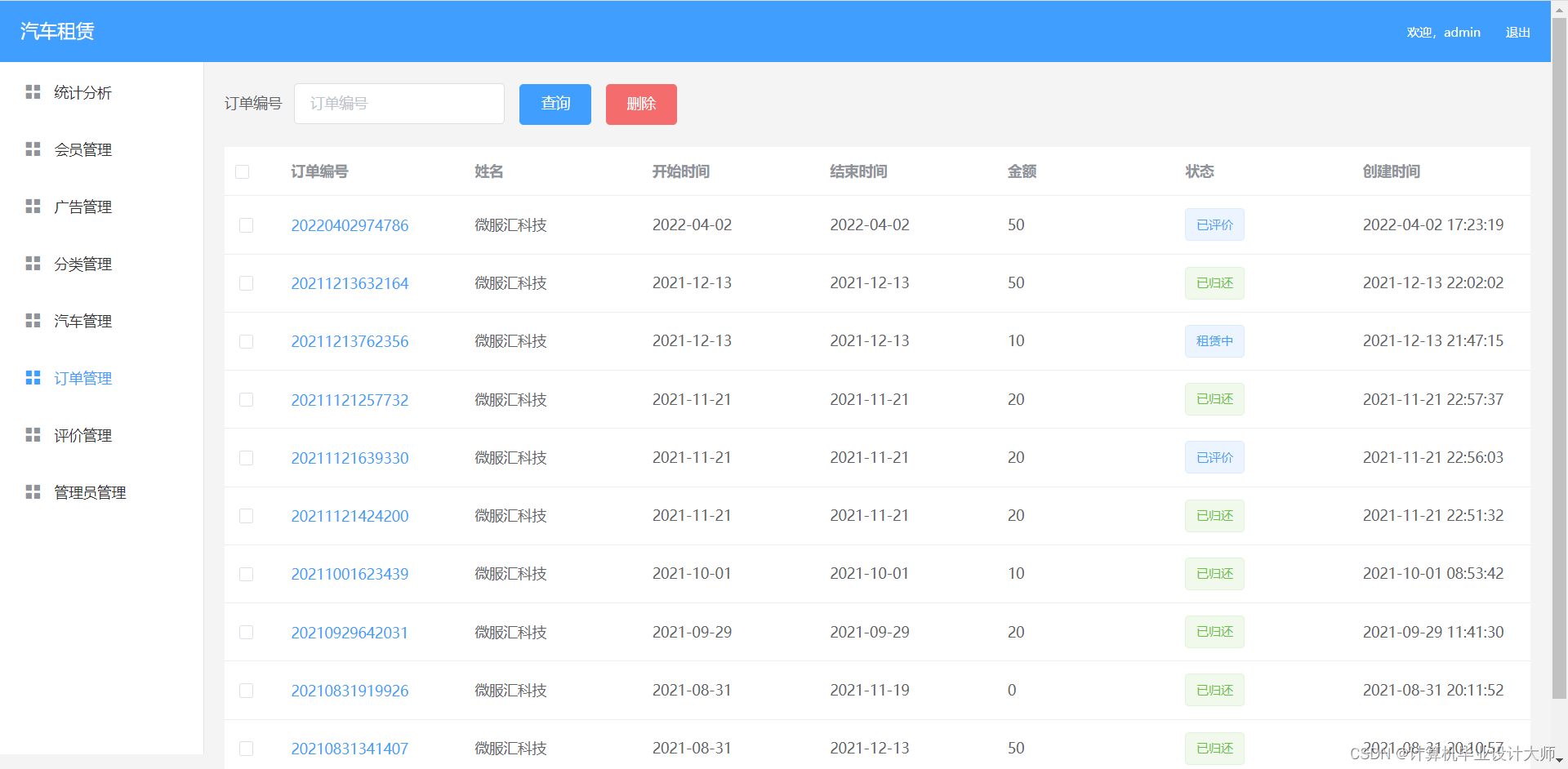
Task: Open order link 20211001623439
Action: tap(350, 574)
